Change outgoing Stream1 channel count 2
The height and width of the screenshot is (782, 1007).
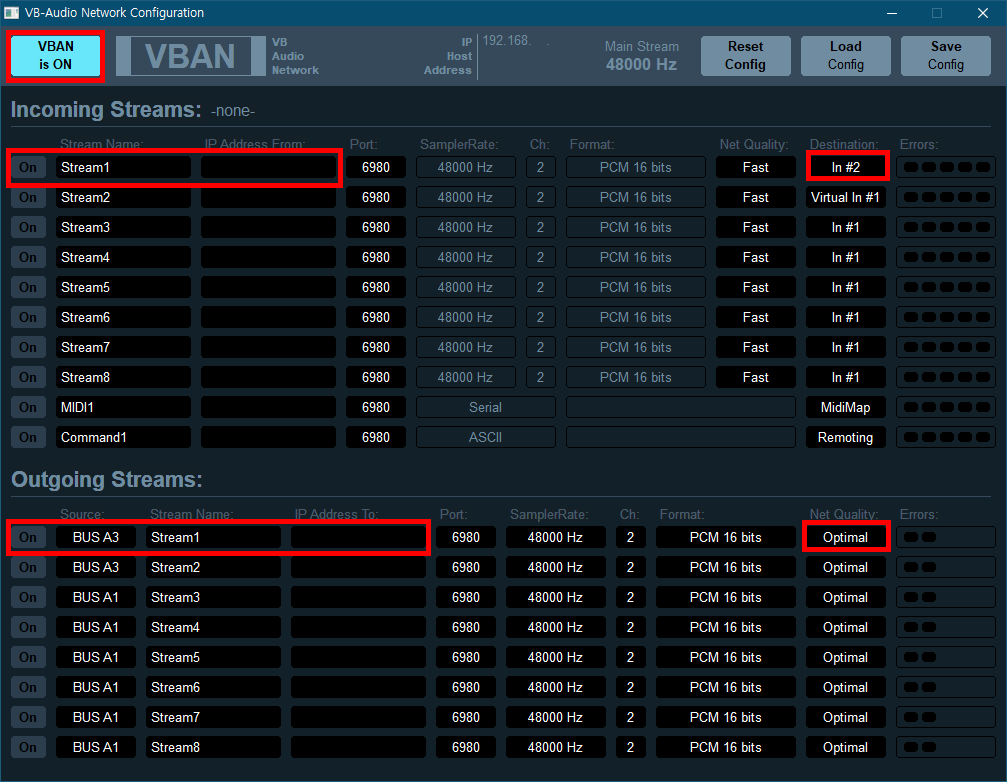[631, 537]
